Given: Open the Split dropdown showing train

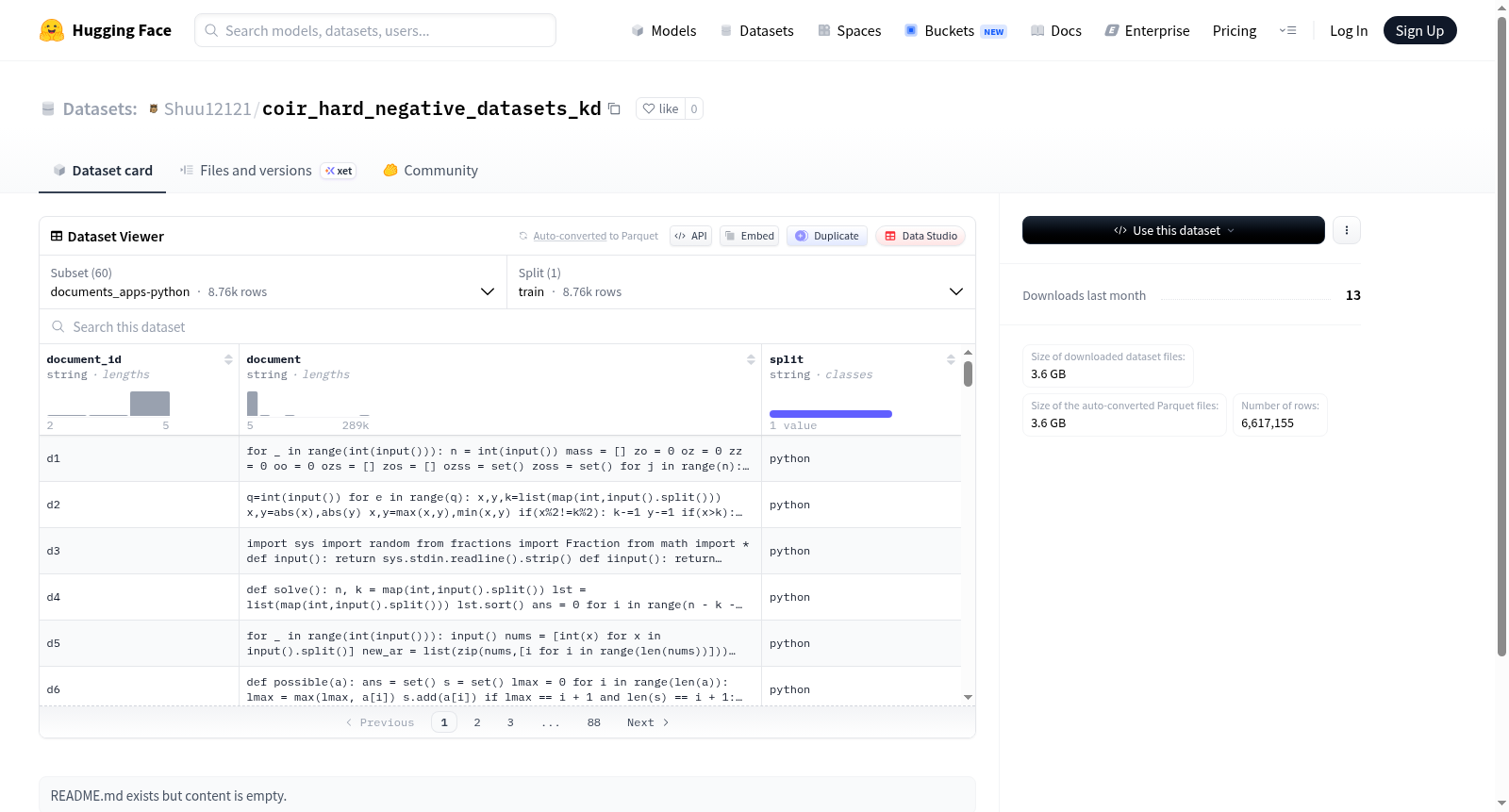Looking at the screenshot, I should point(740,282).
